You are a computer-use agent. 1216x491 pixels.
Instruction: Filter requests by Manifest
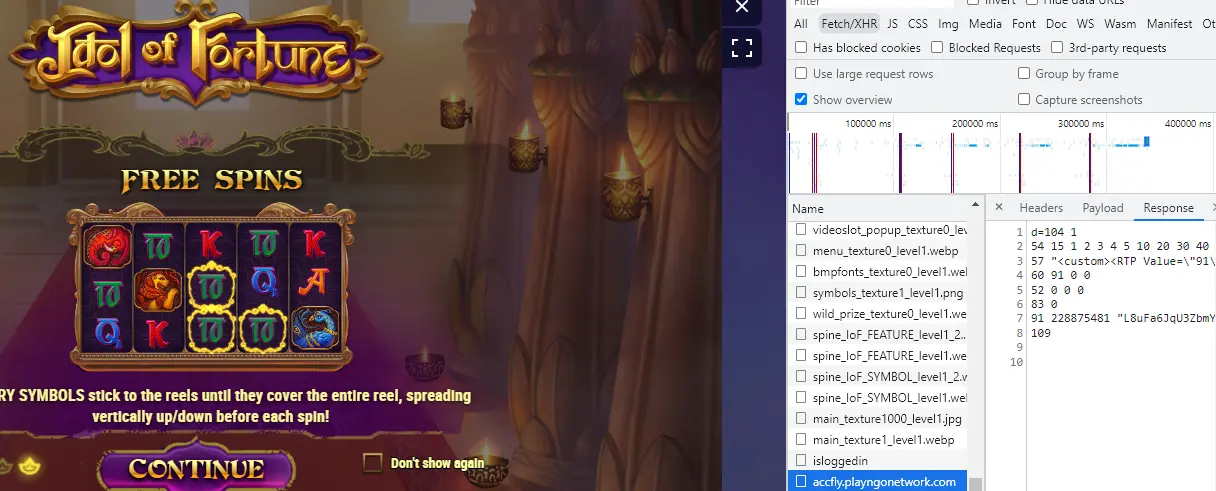(x=1169, y=24)
